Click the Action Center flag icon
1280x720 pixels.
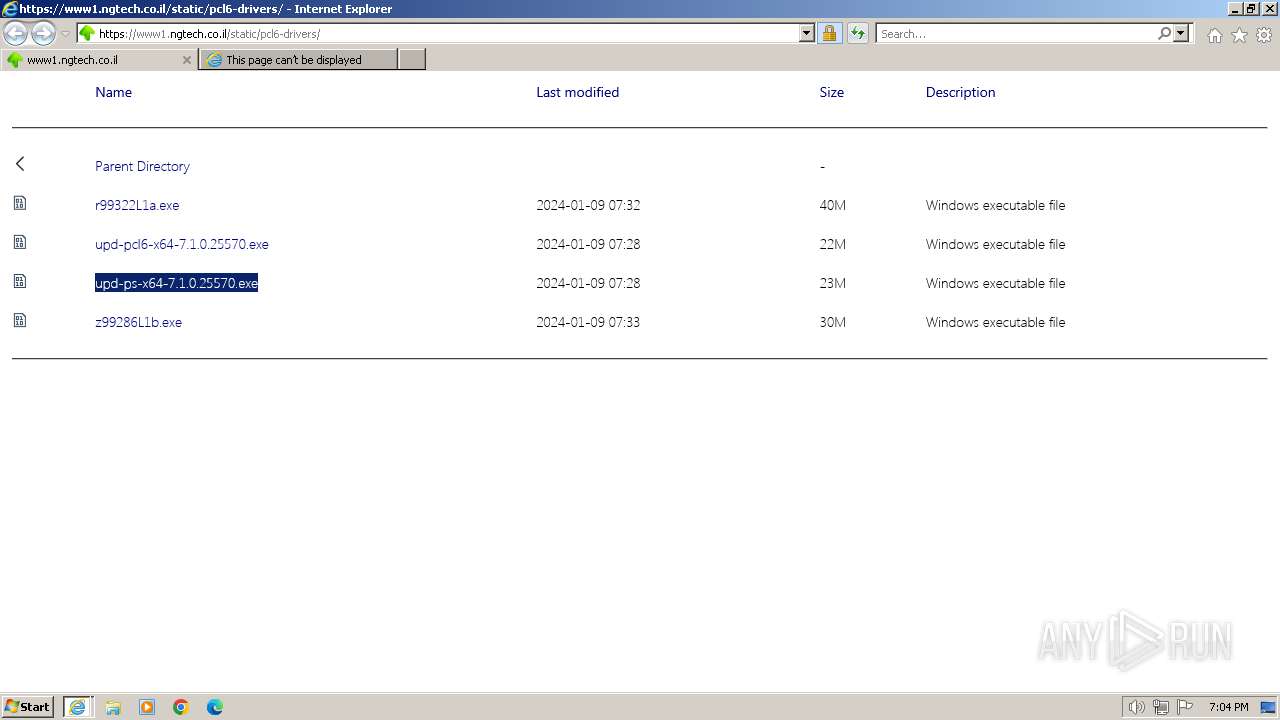(x=1185, y=707)
